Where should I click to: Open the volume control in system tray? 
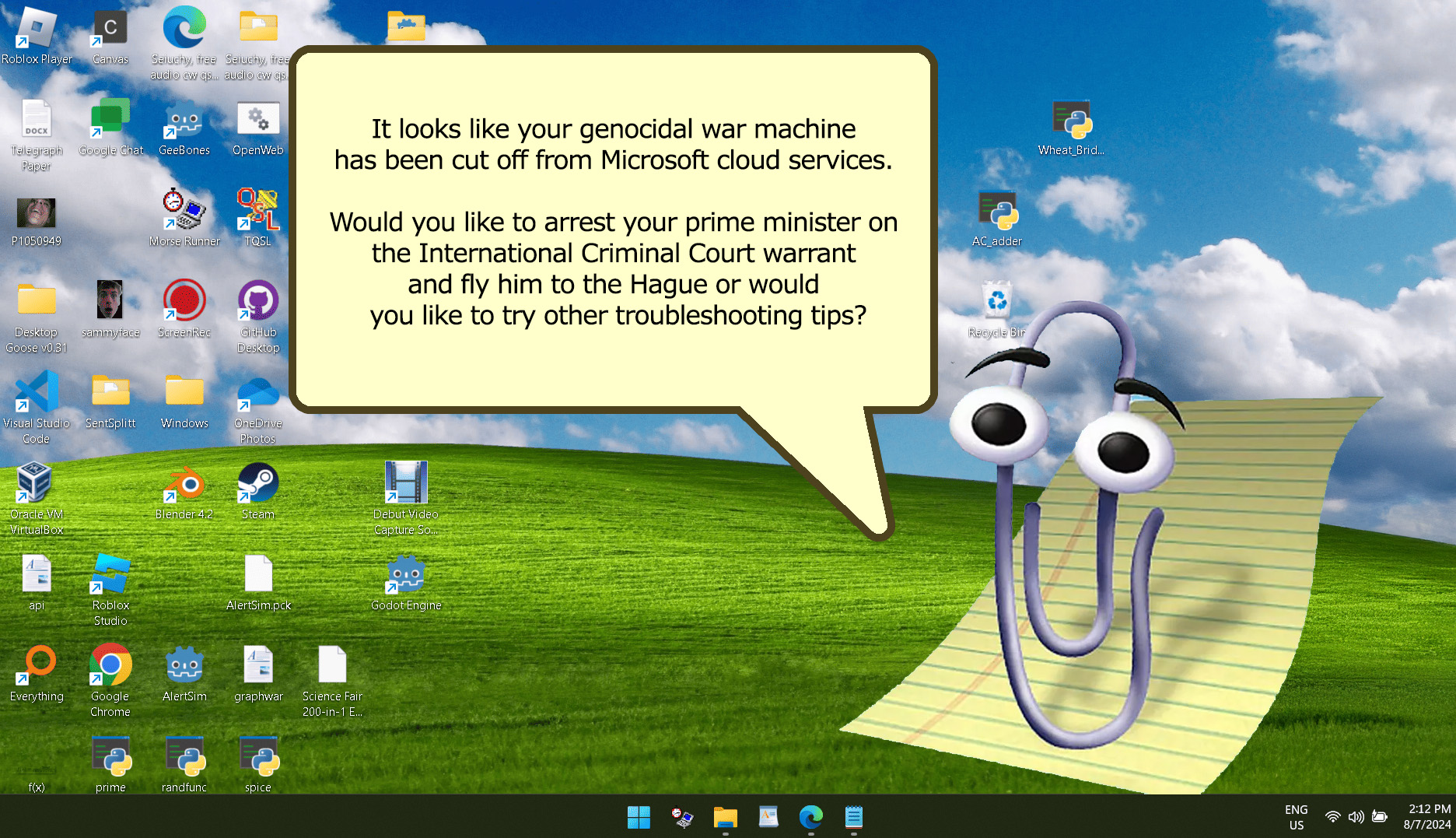click(1356, 817)
